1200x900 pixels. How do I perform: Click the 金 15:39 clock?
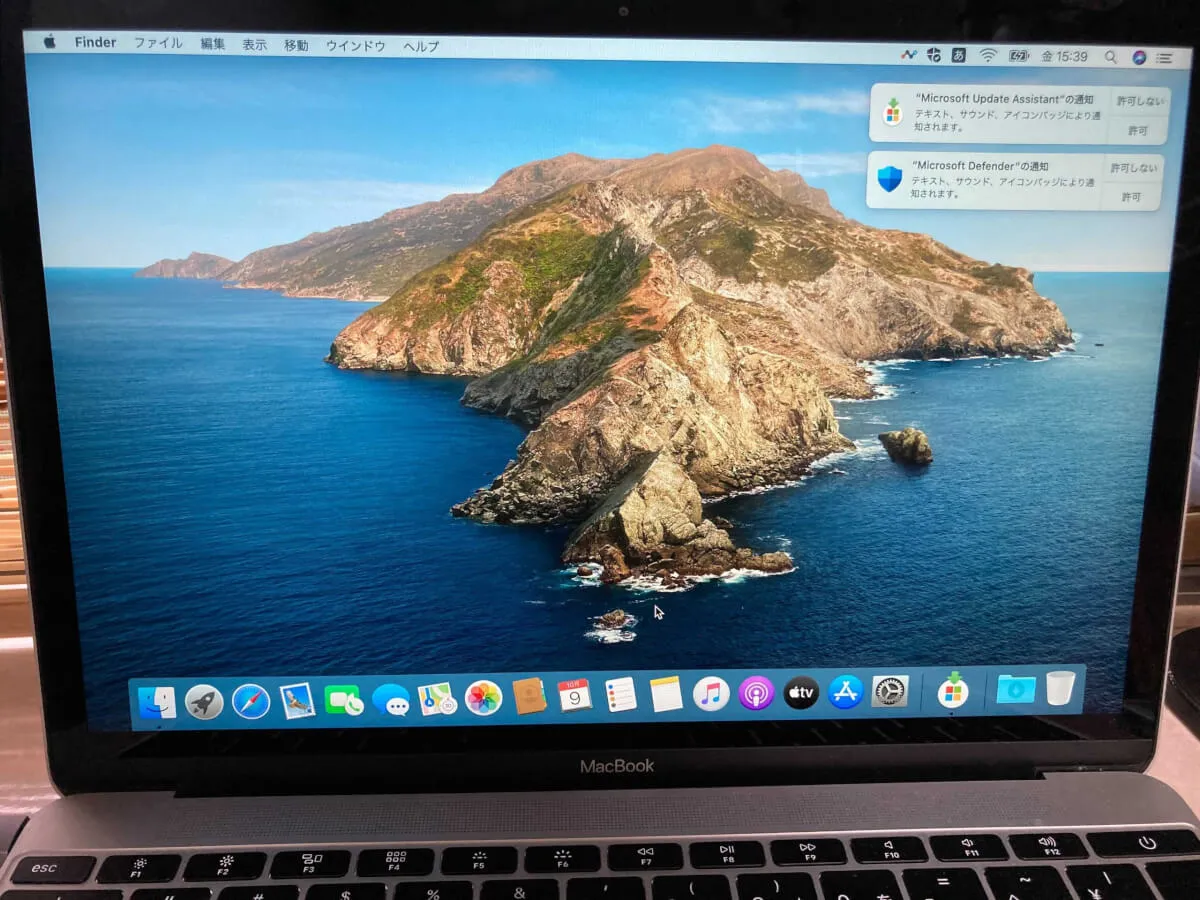click(1064, 57)
